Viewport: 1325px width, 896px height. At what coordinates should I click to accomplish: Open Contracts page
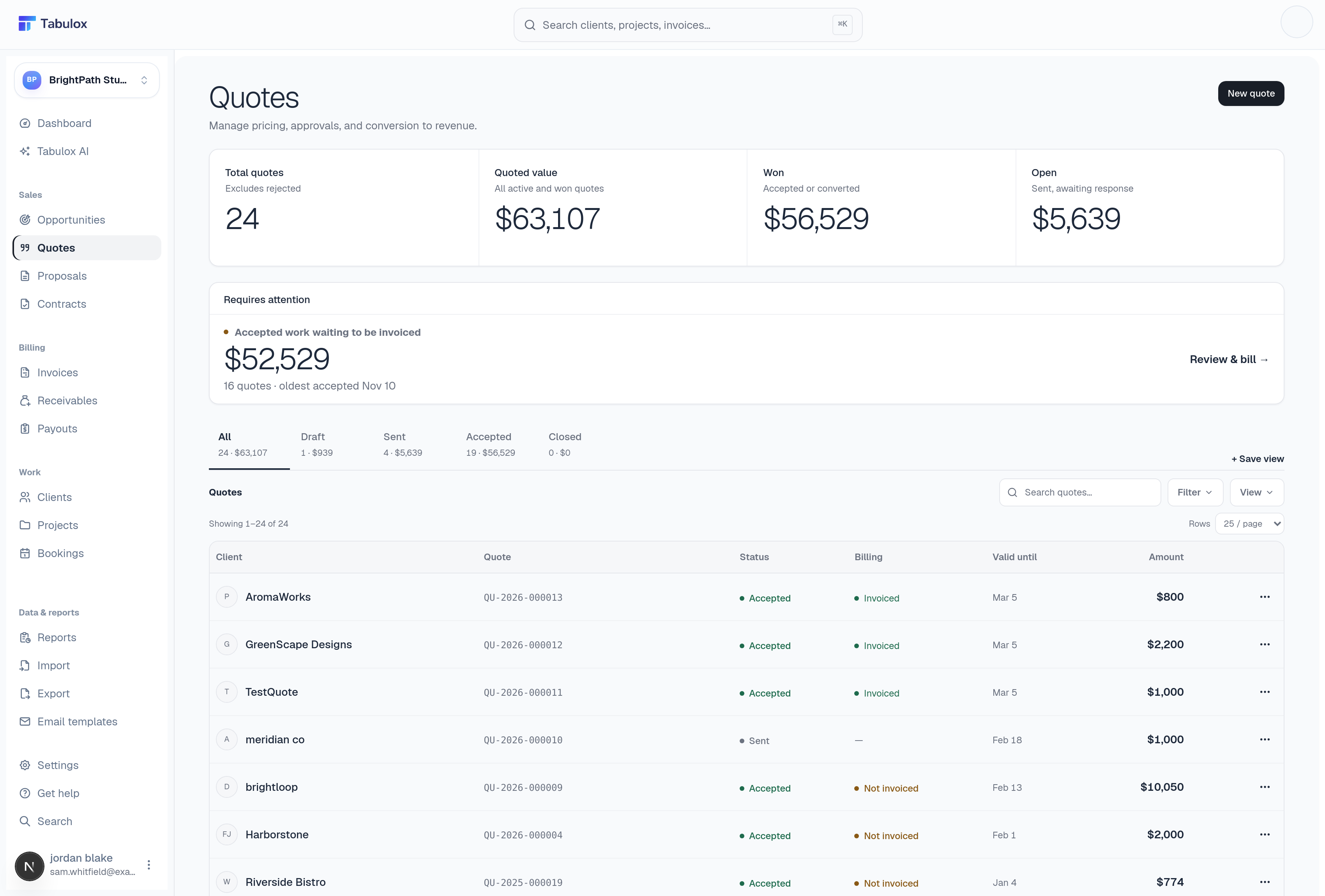point(87,304)
